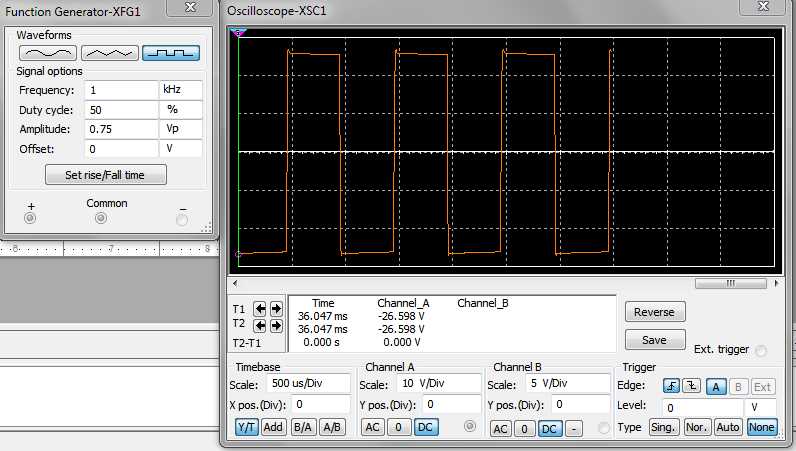Open the offset unit V dropdown

coord(180,149)
